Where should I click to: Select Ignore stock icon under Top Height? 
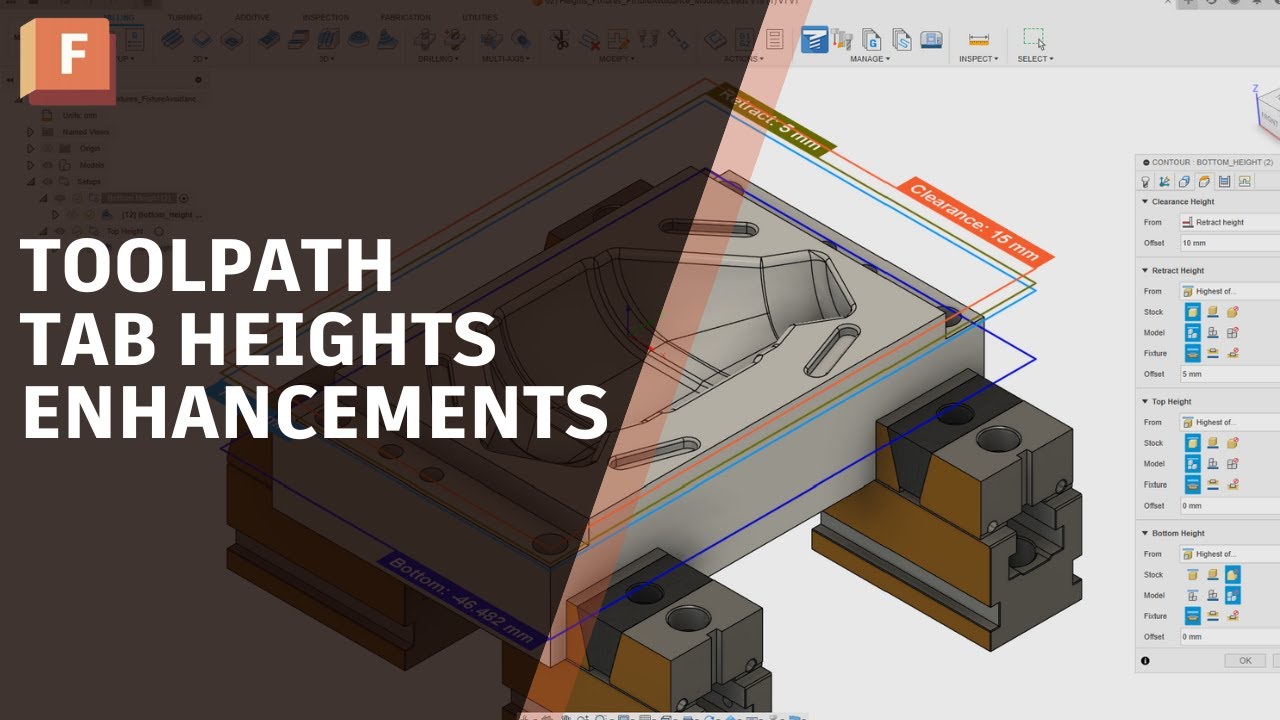click(1233, 443)
